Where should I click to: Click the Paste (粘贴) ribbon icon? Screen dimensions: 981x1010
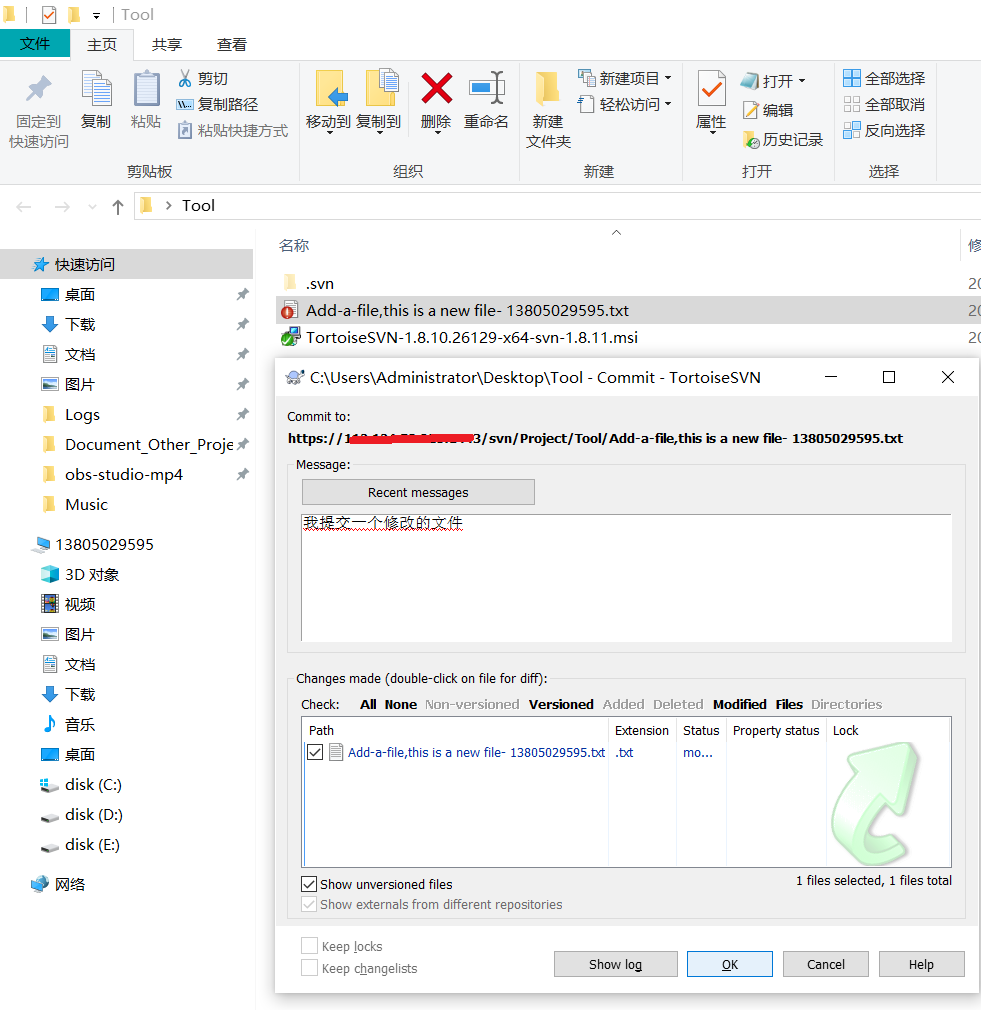pyautogui.click(x=146, y=88)
